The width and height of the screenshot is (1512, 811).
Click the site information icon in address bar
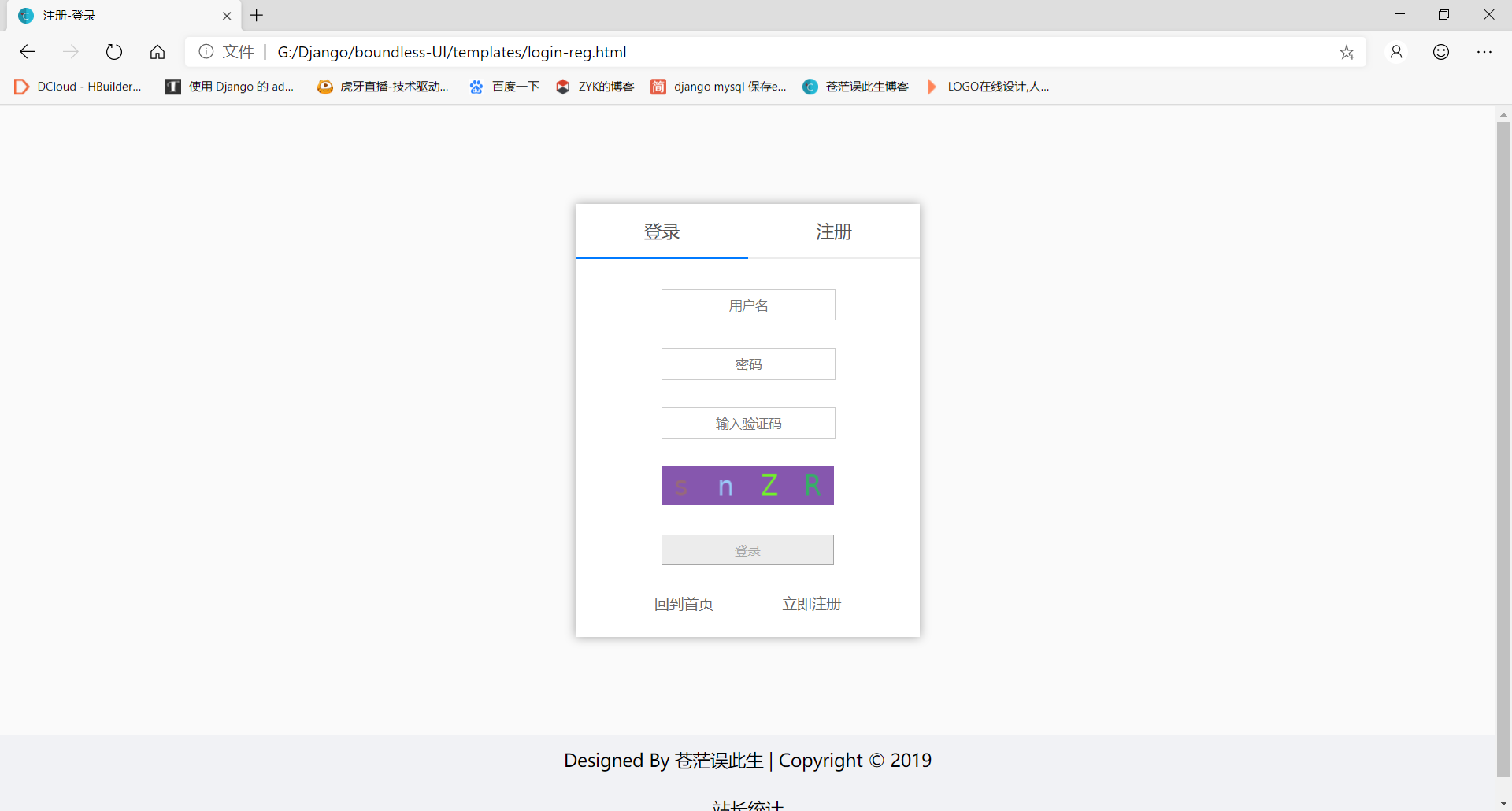pyautogui.click(x=206, y=52)
